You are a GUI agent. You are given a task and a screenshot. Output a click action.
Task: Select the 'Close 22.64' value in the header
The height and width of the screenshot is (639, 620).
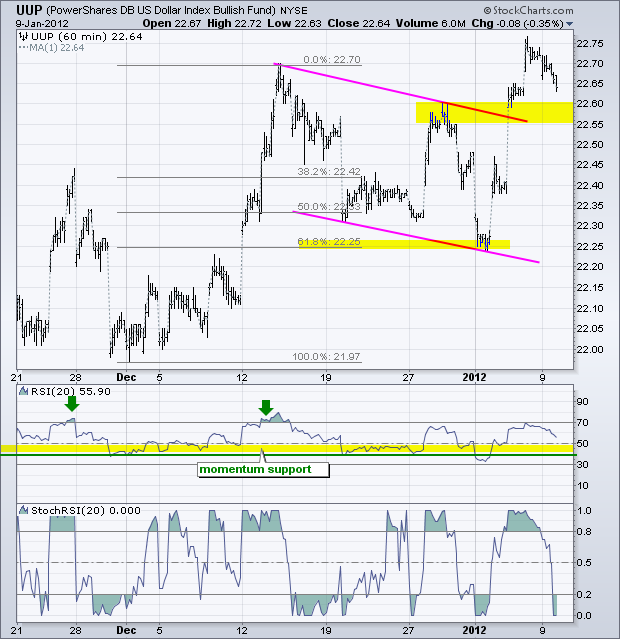coord(358,24)
